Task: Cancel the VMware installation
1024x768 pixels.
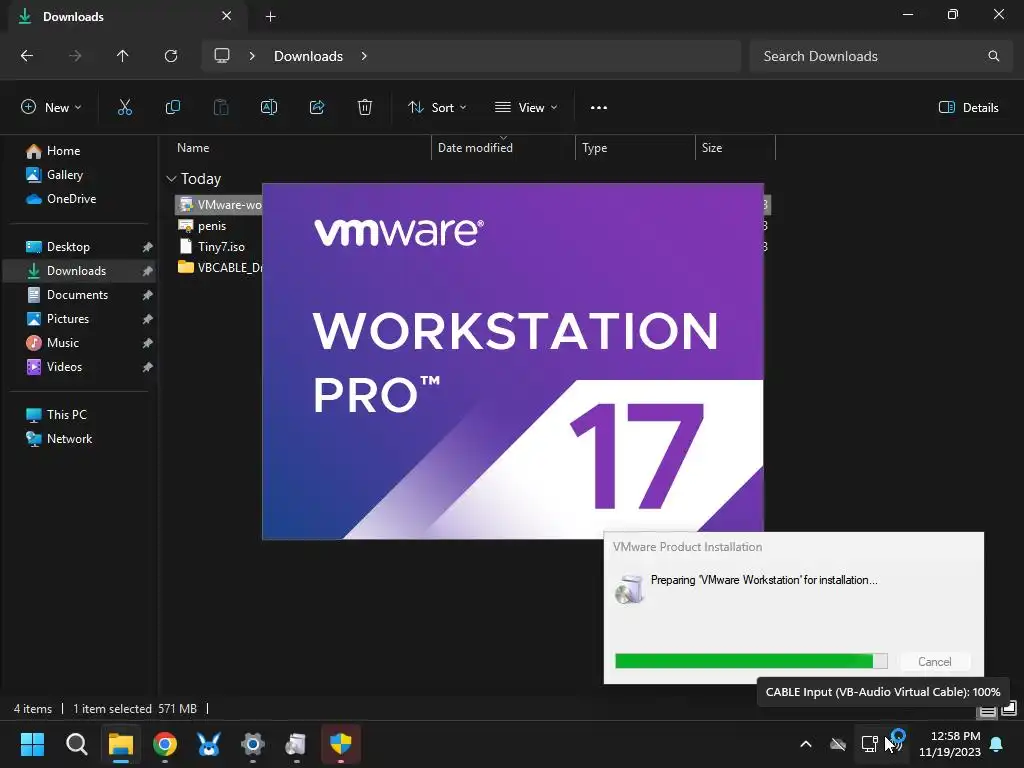Action: click(935, 662)
